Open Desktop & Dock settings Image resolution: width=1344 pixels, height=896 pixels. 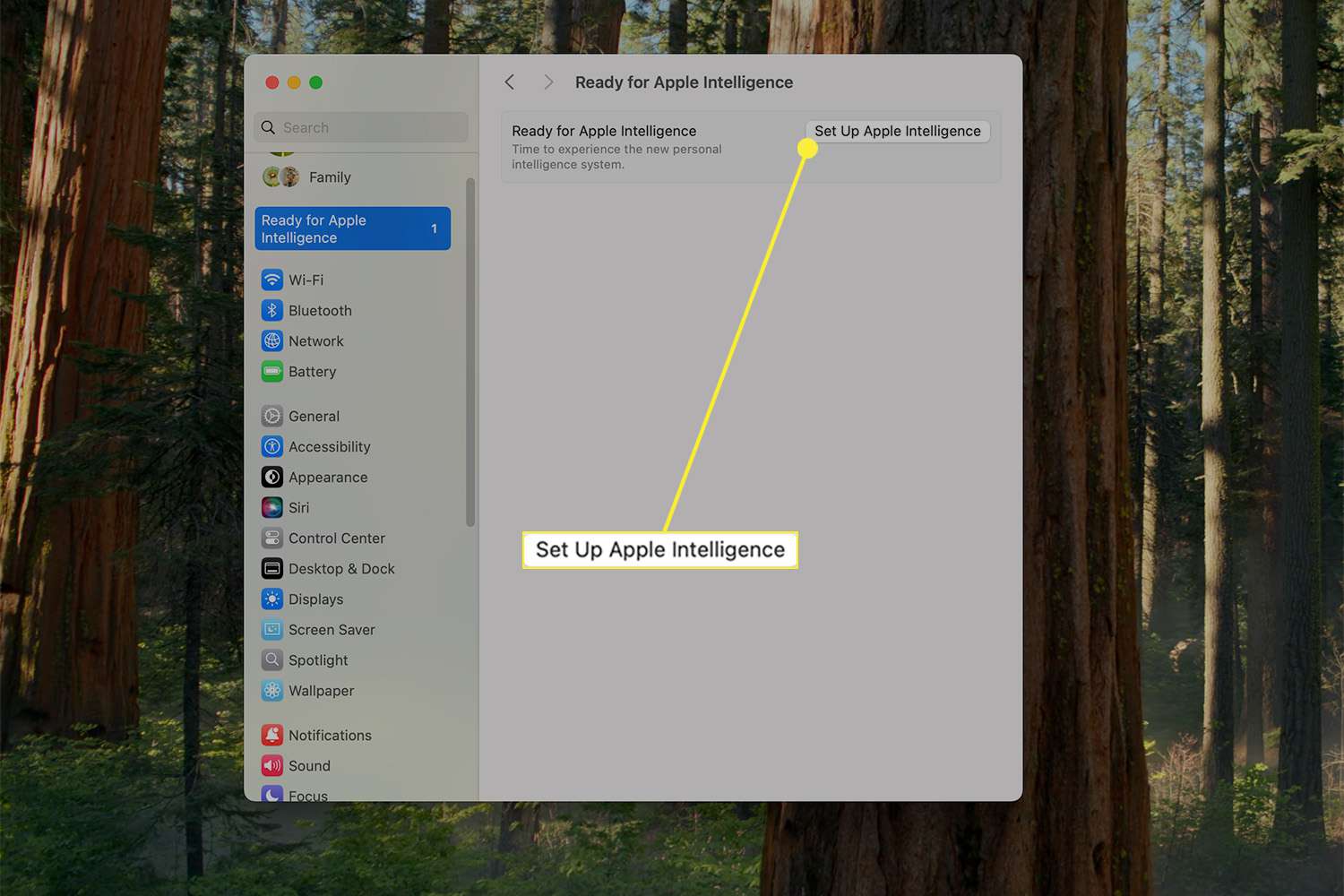click(x=340, y=569)
